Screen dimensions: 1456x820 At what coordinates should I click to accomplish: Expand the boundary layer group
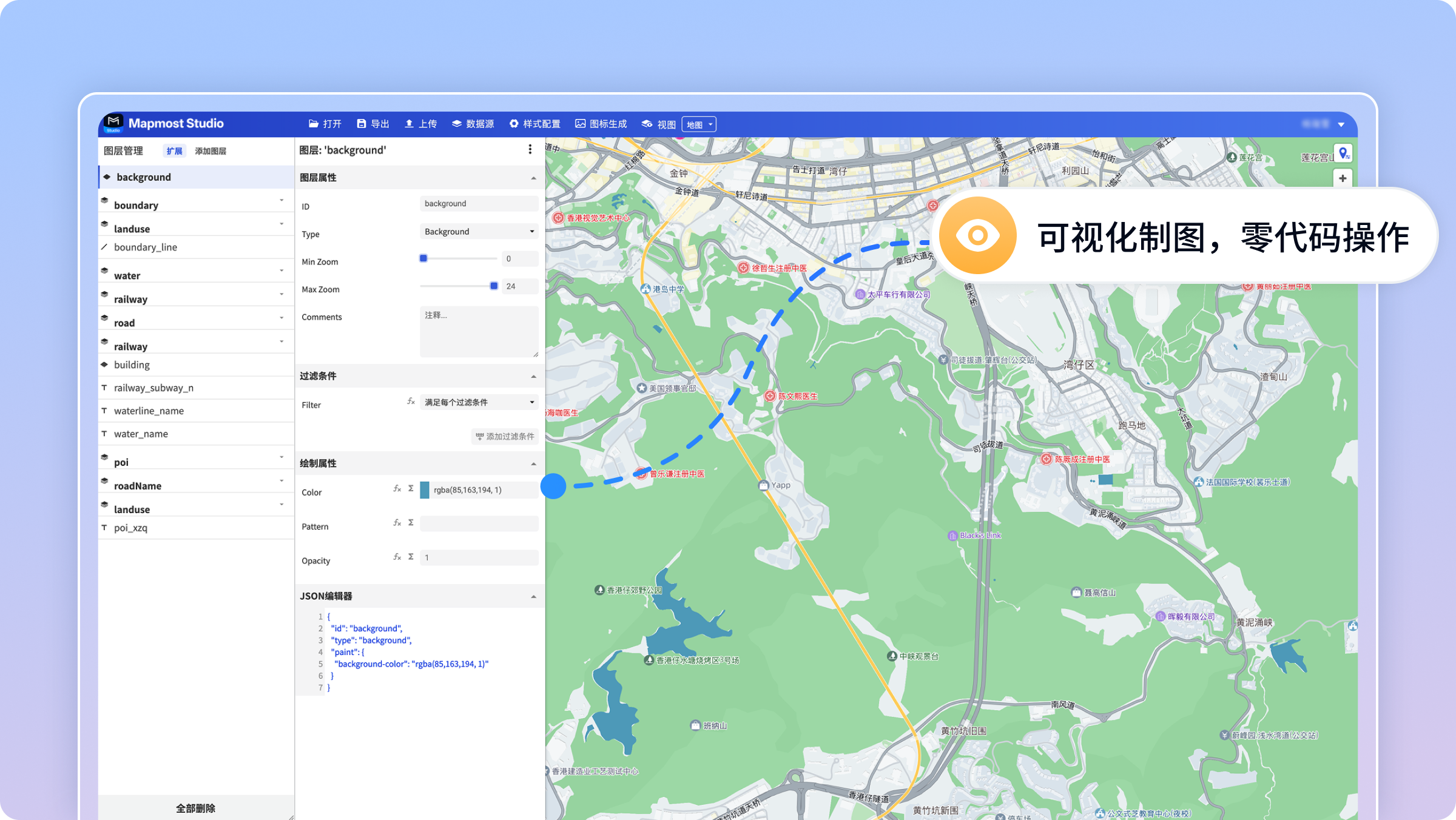(x=281, y=200)
